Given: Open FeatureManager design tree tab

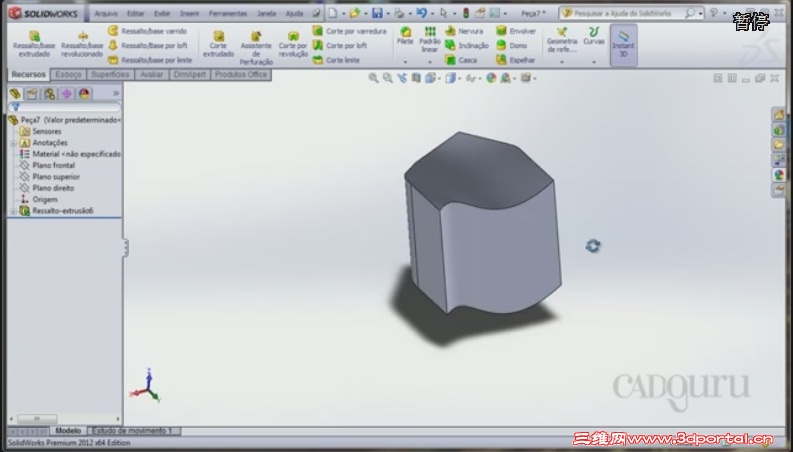Looking at the screenshot, I should (x=15, y=94).
